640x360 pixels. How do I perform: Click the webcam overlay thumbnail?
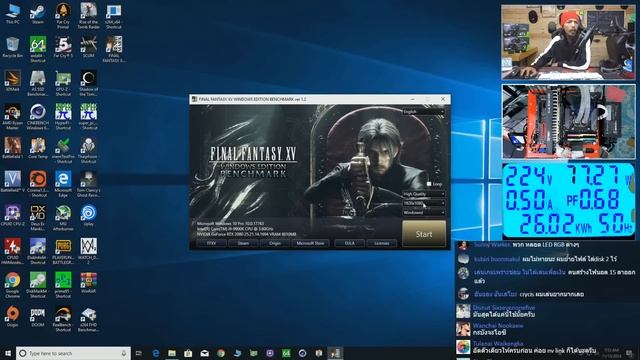(568, 42)
